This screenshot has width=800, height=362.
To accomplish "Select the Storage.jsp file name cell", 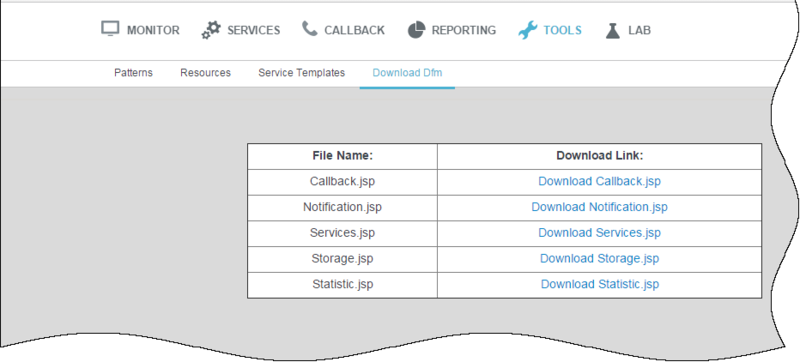I will [342, 259].
